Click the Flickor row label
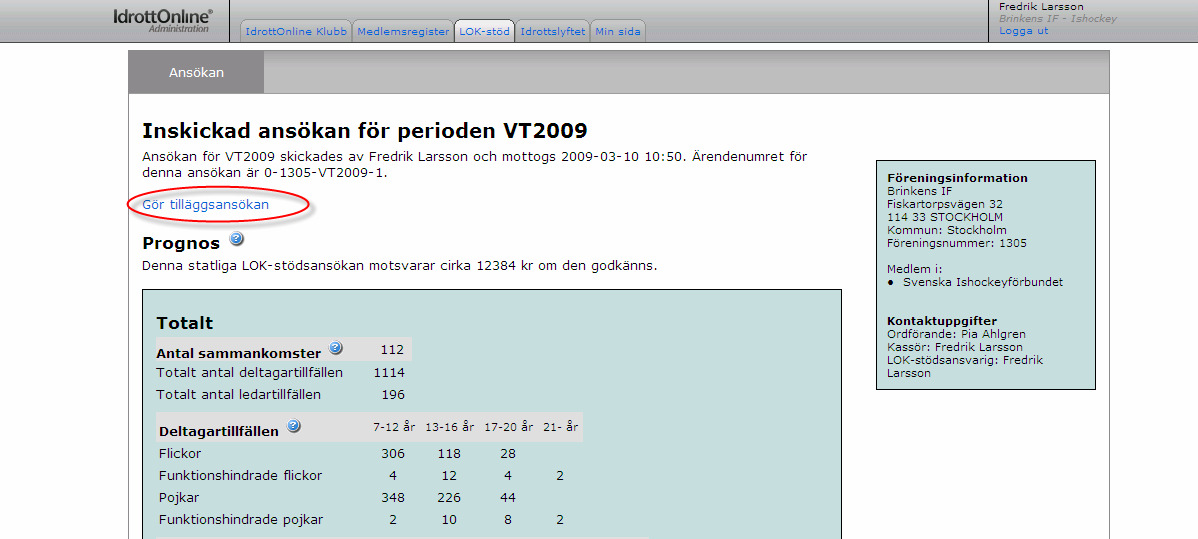Viewport: 1198px width, 539px height. point(180,453)
